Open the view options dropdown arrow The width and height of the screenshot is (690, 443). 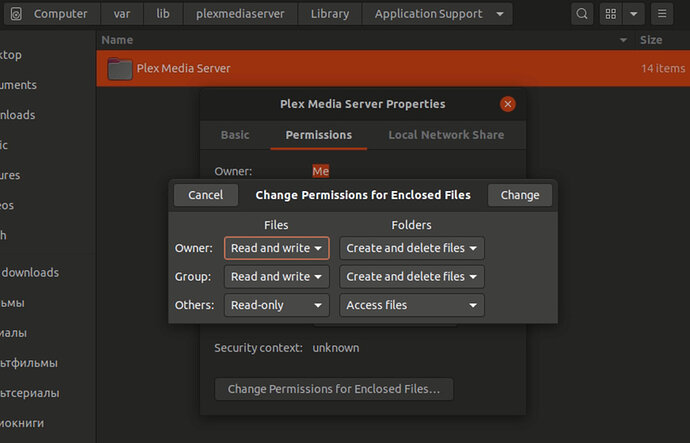[635, 14]
